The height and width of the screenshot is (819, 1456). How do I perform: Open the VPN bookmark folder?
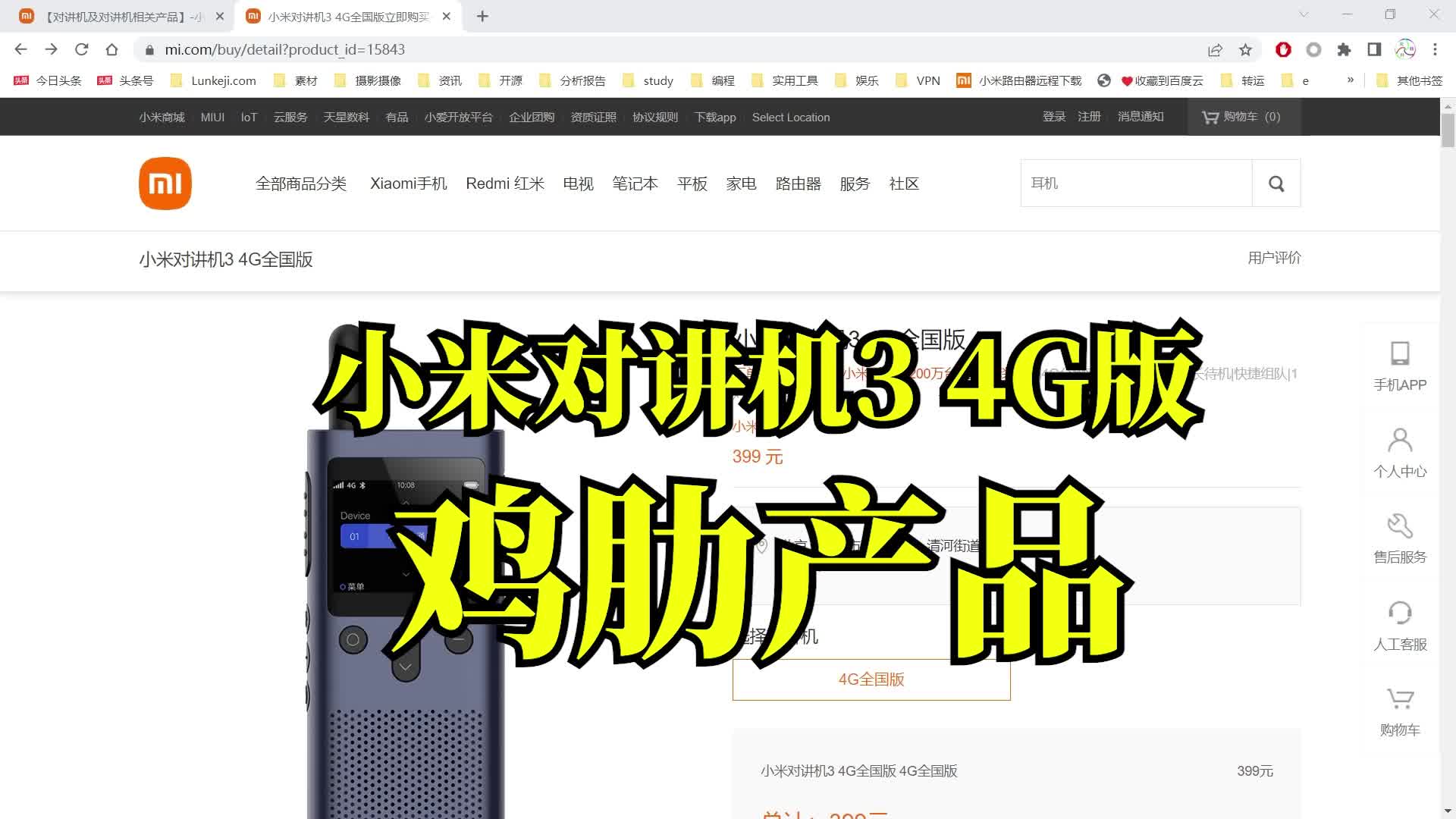point(918,80)
